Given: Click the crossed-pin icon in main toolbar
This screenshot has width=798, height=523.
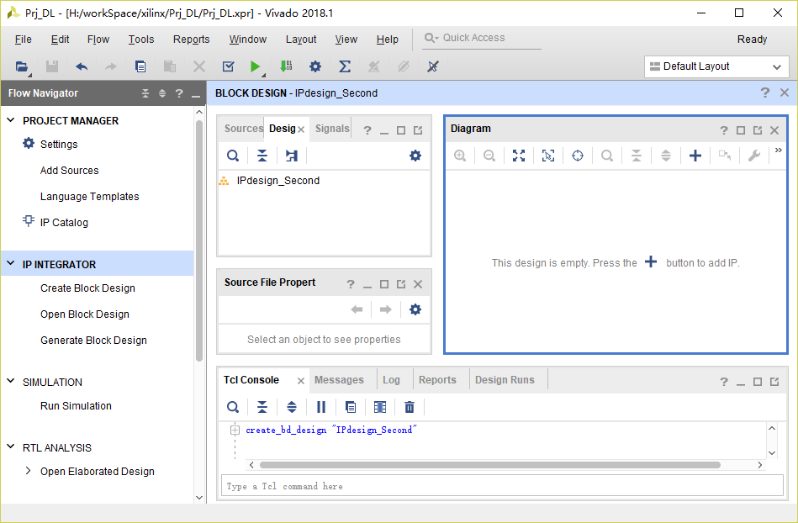Looking at the screenshot, I should pos(433,67).
